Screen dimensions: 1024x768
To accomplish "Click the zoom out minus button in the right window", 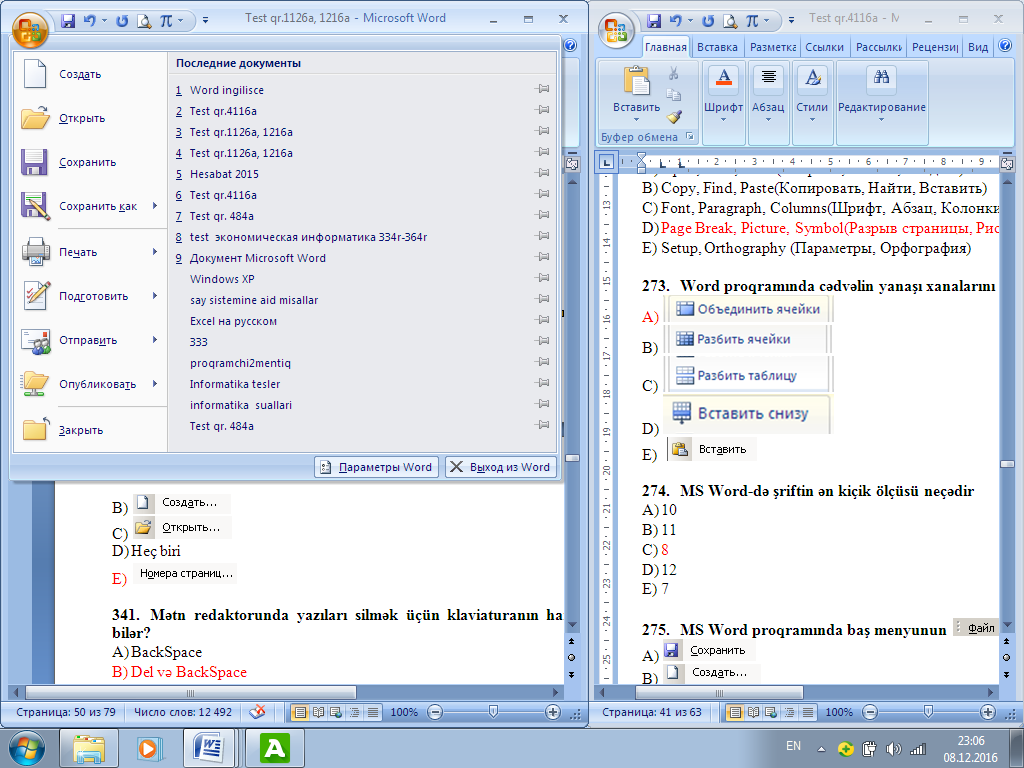I will tap(870, 712).
